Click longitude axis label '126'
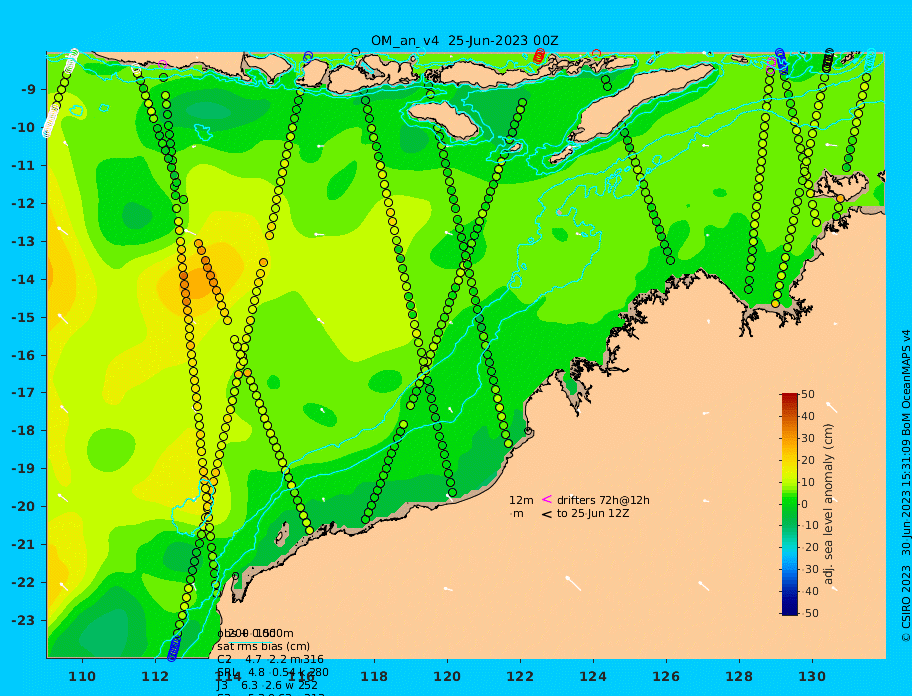The width and height of the screenshot is (912, 696). [x=666, y=676]
